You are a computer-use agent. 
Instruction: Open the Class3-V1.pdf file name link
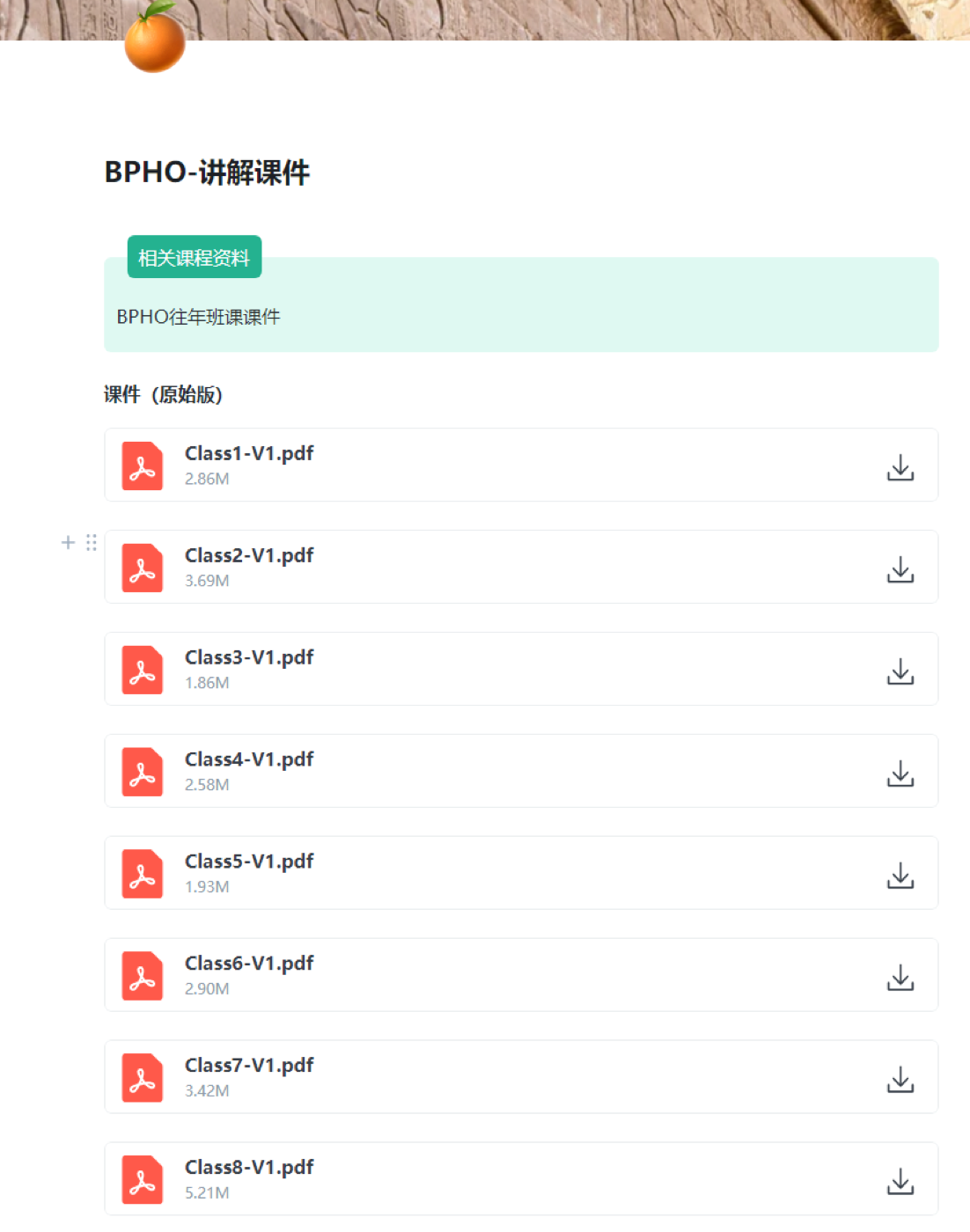[249, 657]
